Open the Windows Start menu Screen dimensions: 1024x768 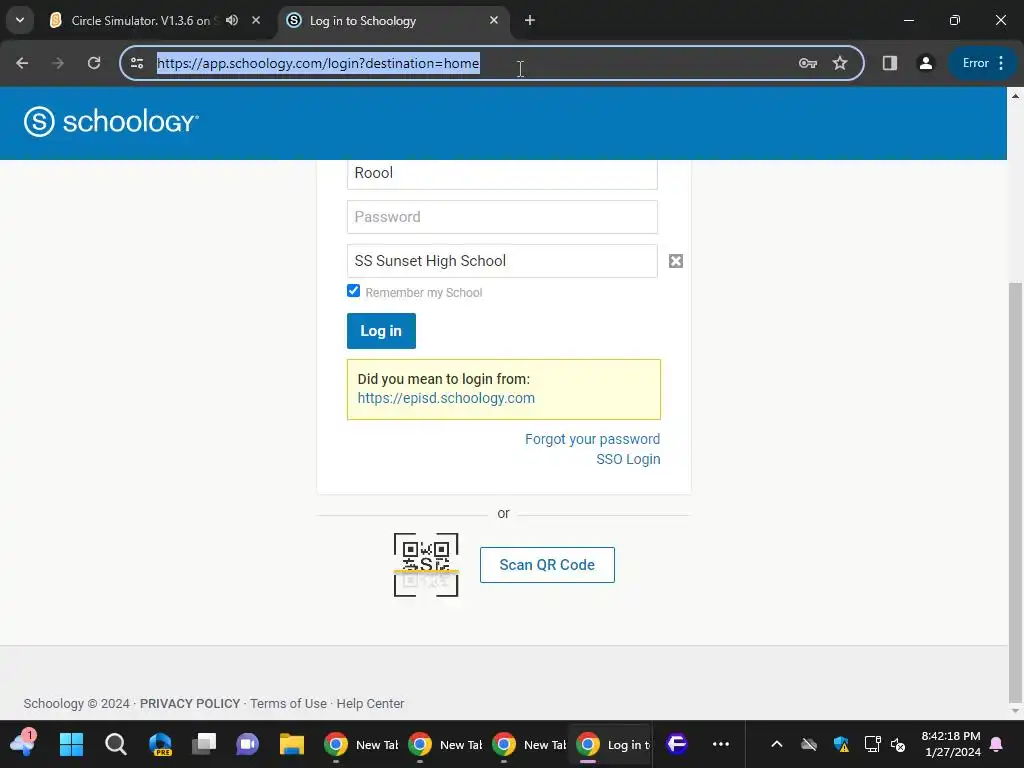71,744
